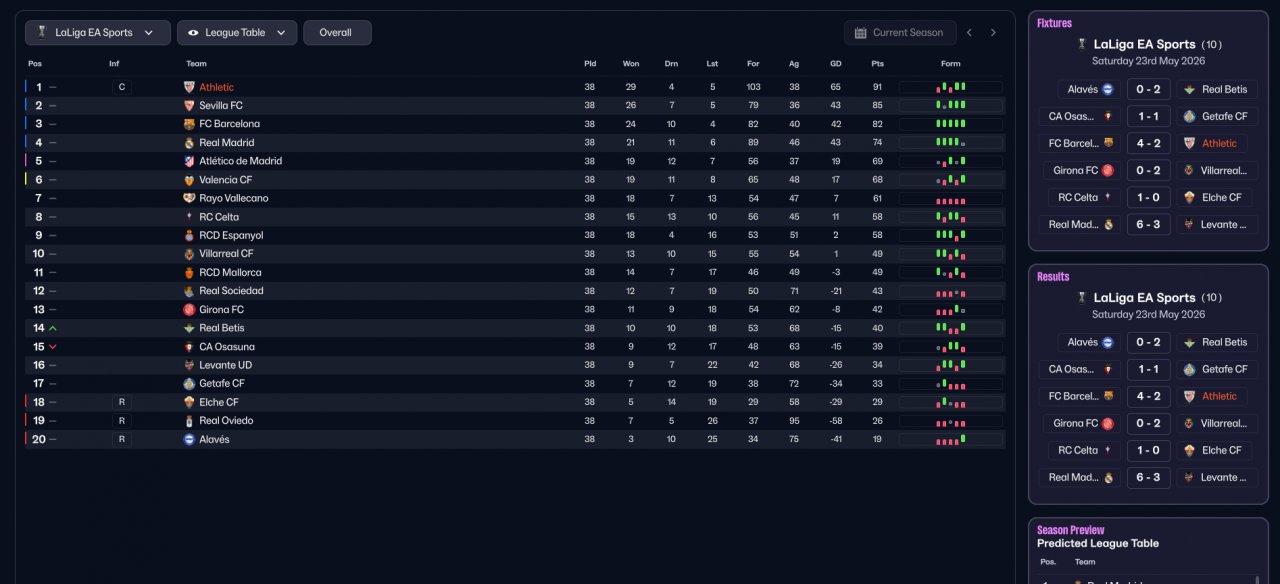
Task: Click the Girona FC badge in table
Action: (189, 310)
